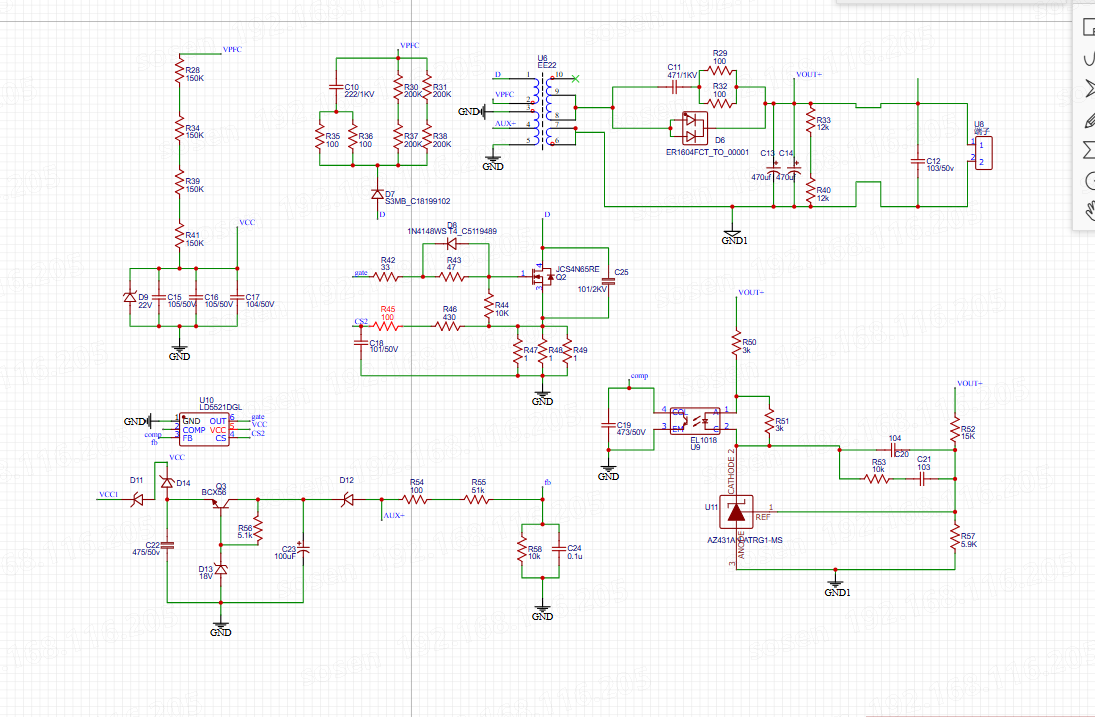Select the U10 LD5521DGL controller chip
The width and height of the screenshot is (1095, 717).
coord(203,428)
